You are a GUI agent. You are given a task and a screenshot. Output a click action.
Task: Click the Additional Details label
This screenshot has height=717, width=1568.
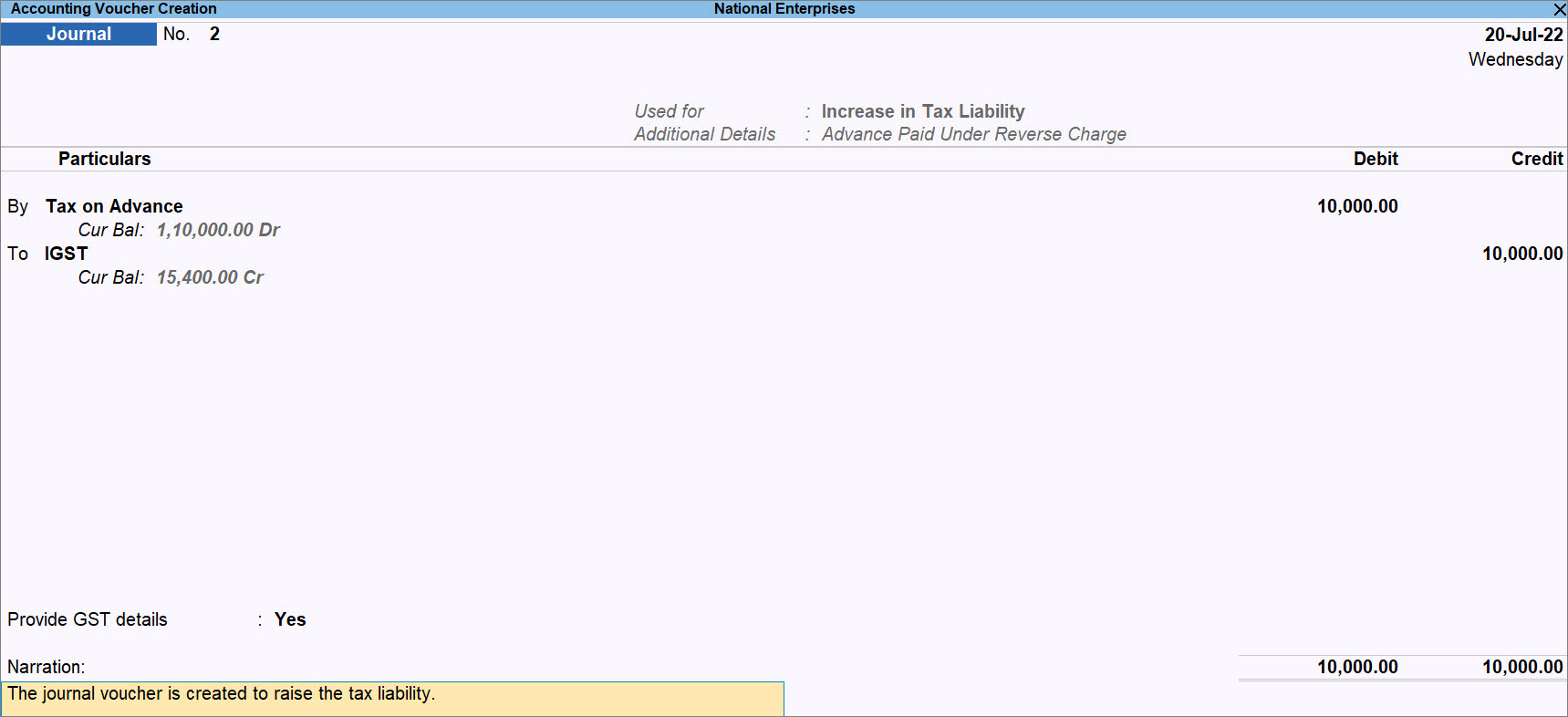point(705,134)
